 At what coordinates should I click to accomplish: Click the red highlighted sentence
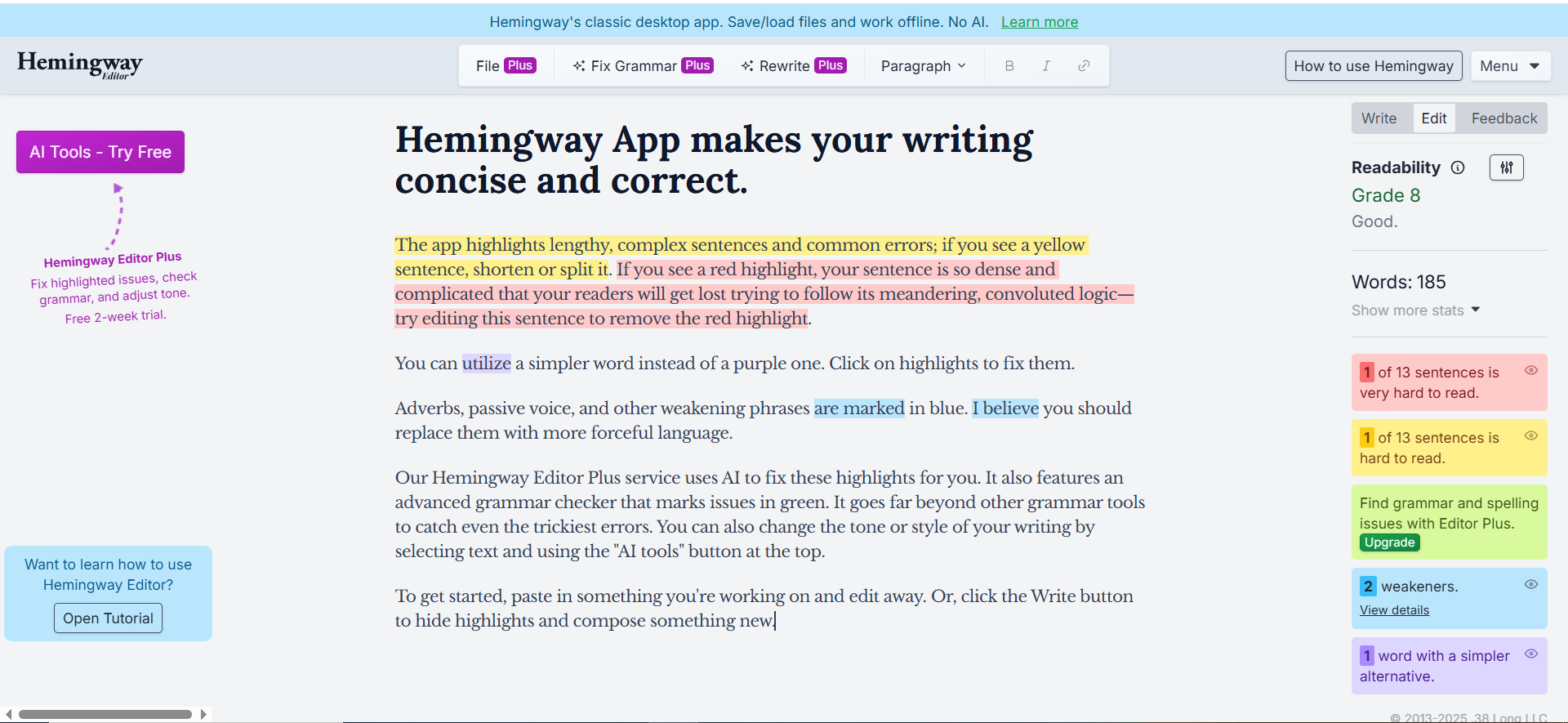(x=764, y=294)
